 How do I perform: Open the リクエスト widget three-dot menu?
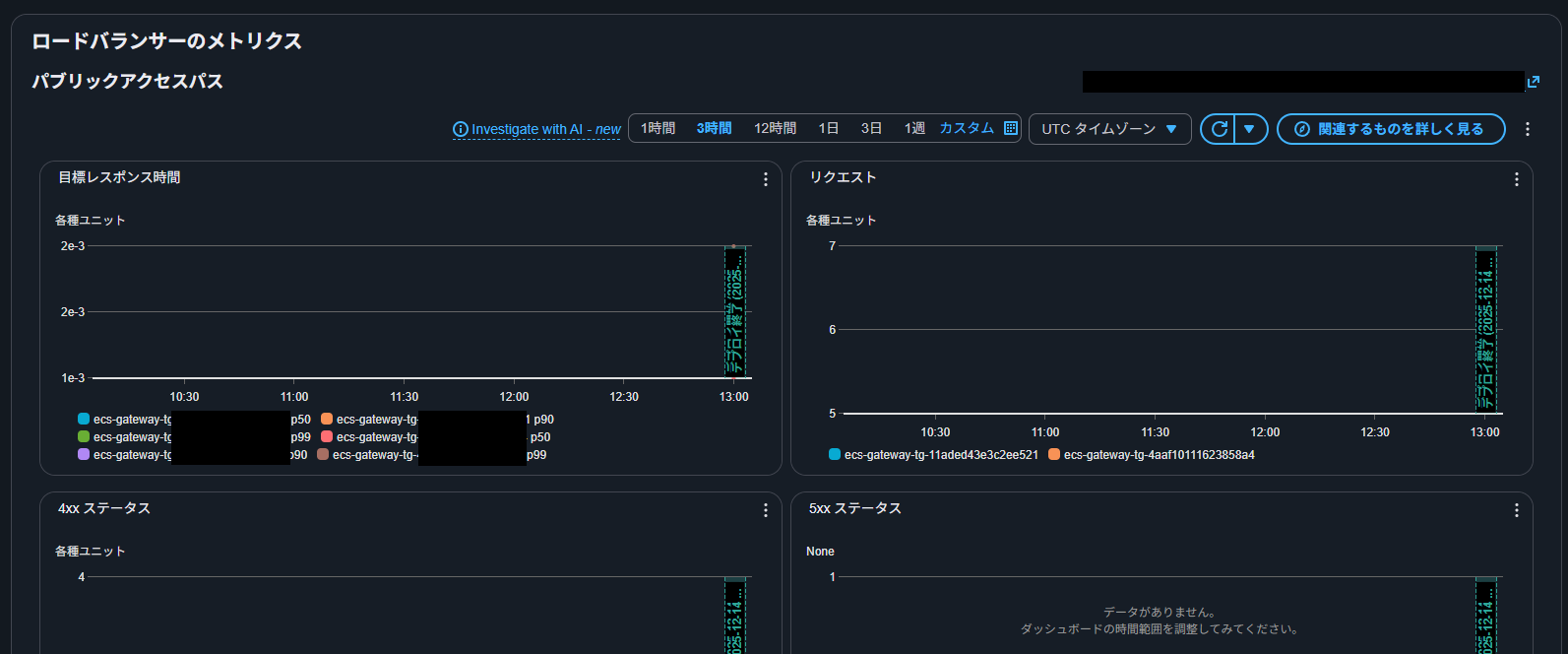(1516, 179)
